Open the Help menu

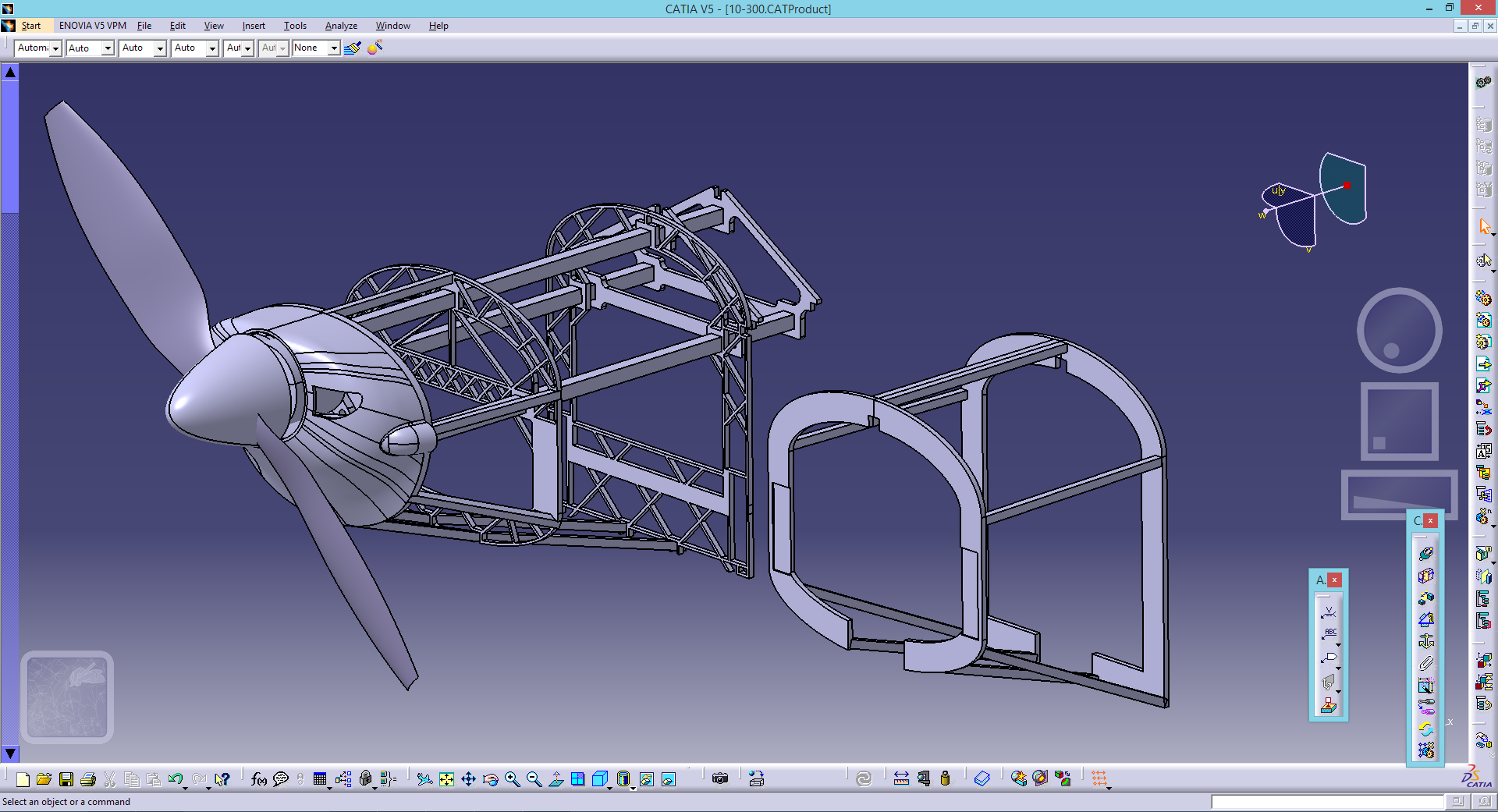tap(438, 26)
